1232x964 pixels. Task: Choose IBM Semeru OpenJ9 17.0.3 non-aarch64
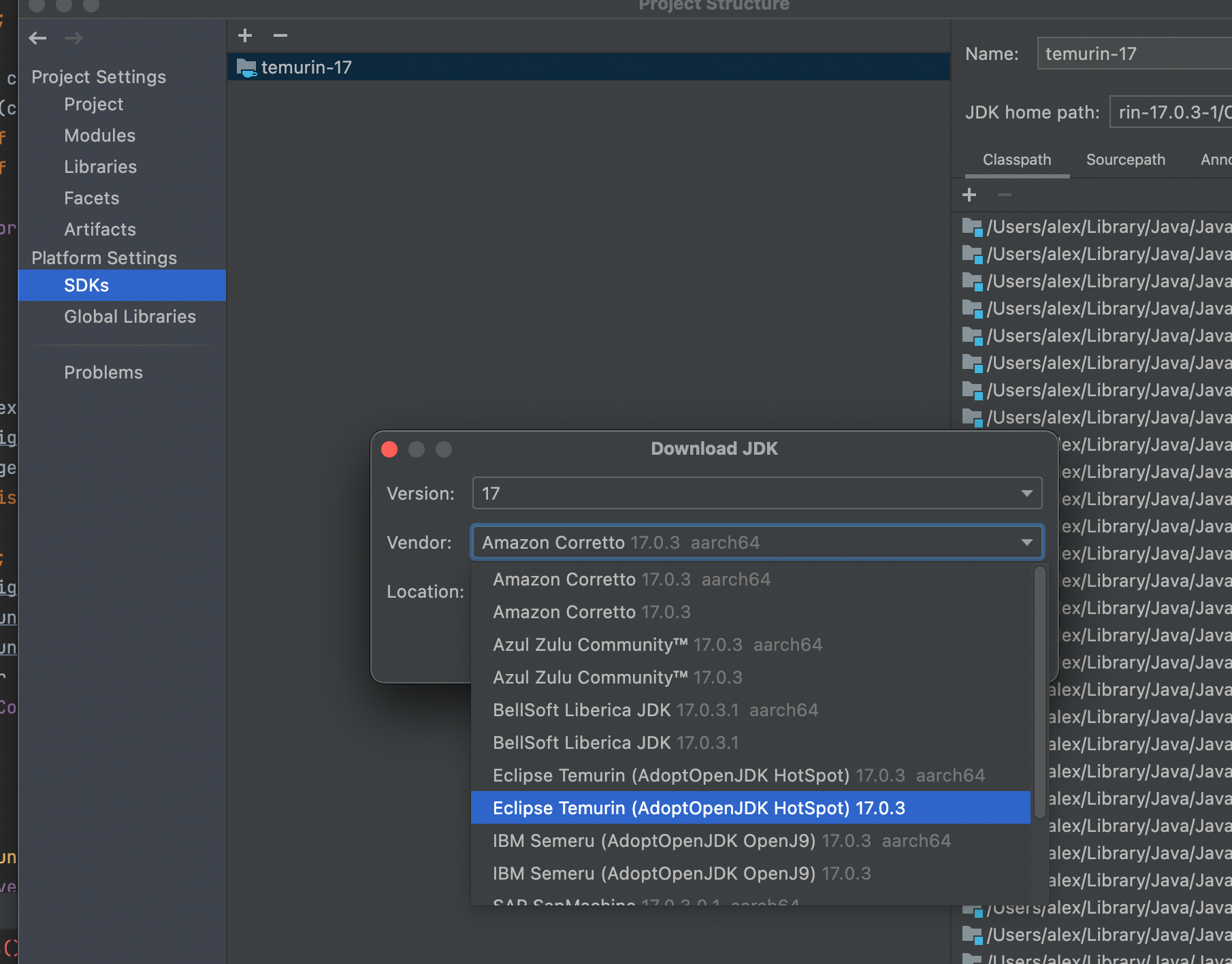(751, 873)
